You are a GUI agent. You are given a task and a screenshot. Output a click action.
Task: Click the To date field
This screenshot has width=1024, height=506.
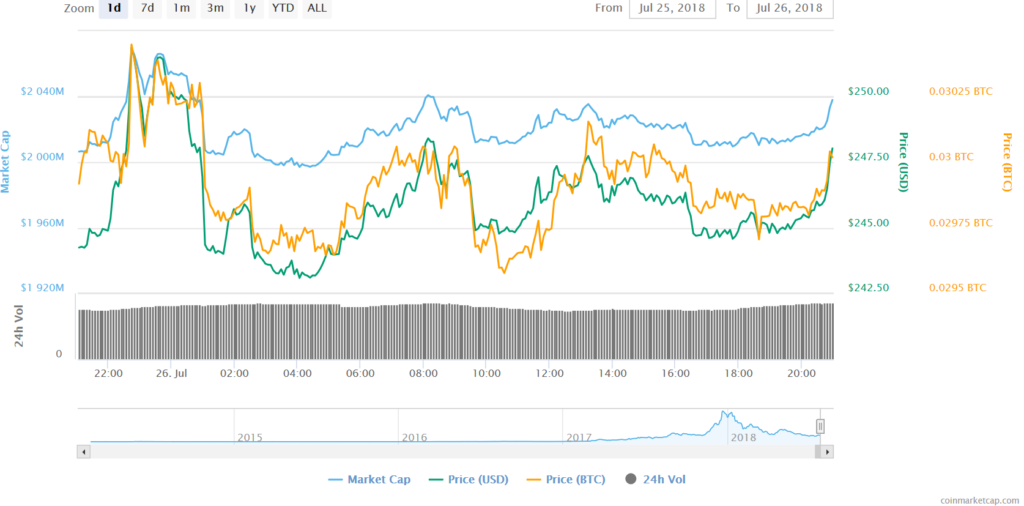click(x=790, y=9)
